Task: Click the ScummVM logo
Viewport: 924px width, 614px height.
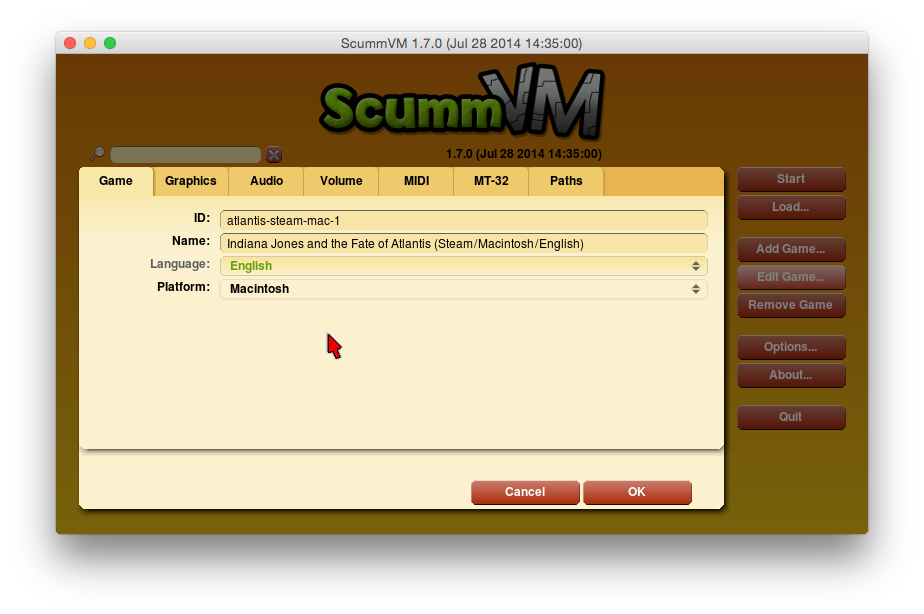Action: tap(463, 101)
